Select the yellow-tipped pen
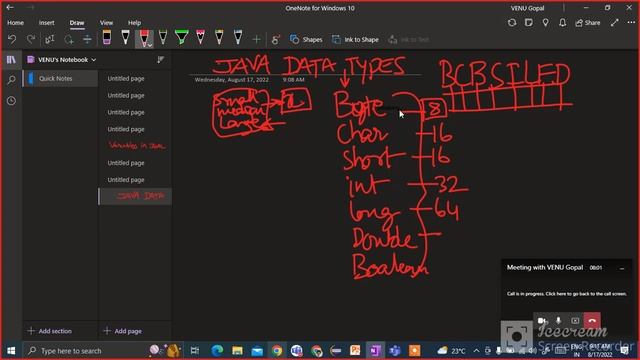This screenshot has height=360, width=640. 219,38
